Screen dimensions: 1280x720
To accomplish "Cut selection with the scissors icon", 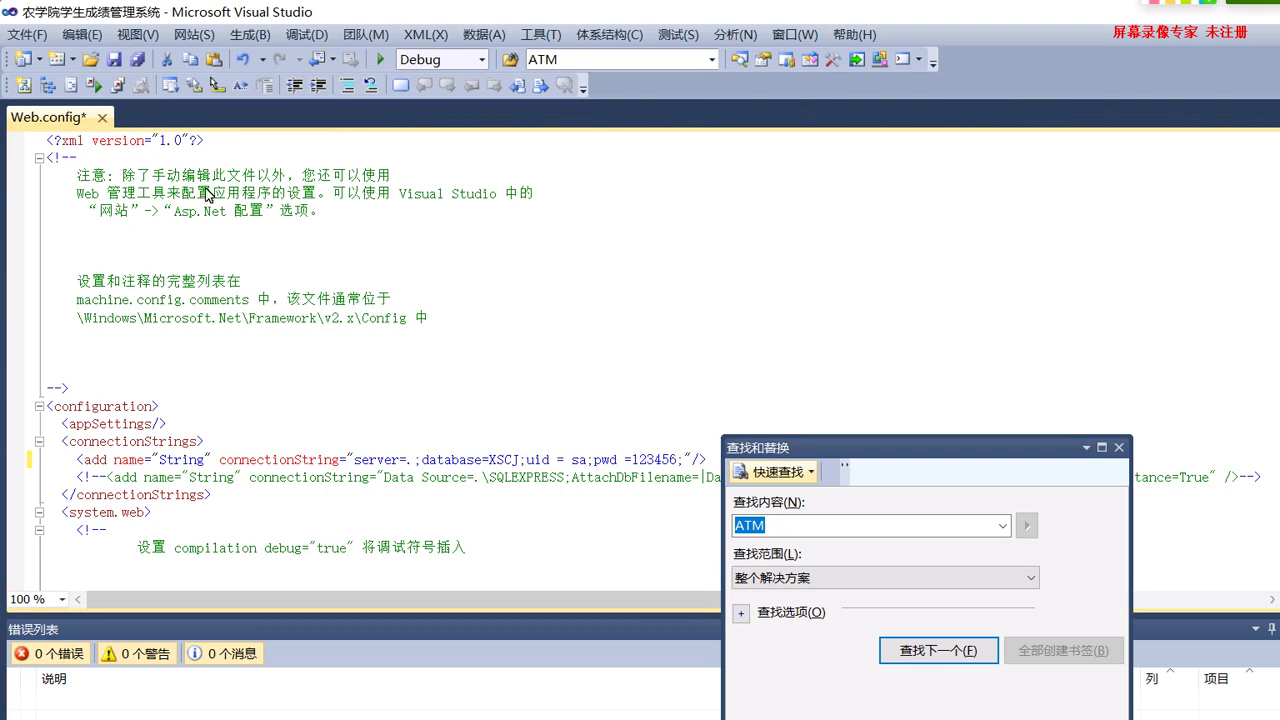I will 166,60.
